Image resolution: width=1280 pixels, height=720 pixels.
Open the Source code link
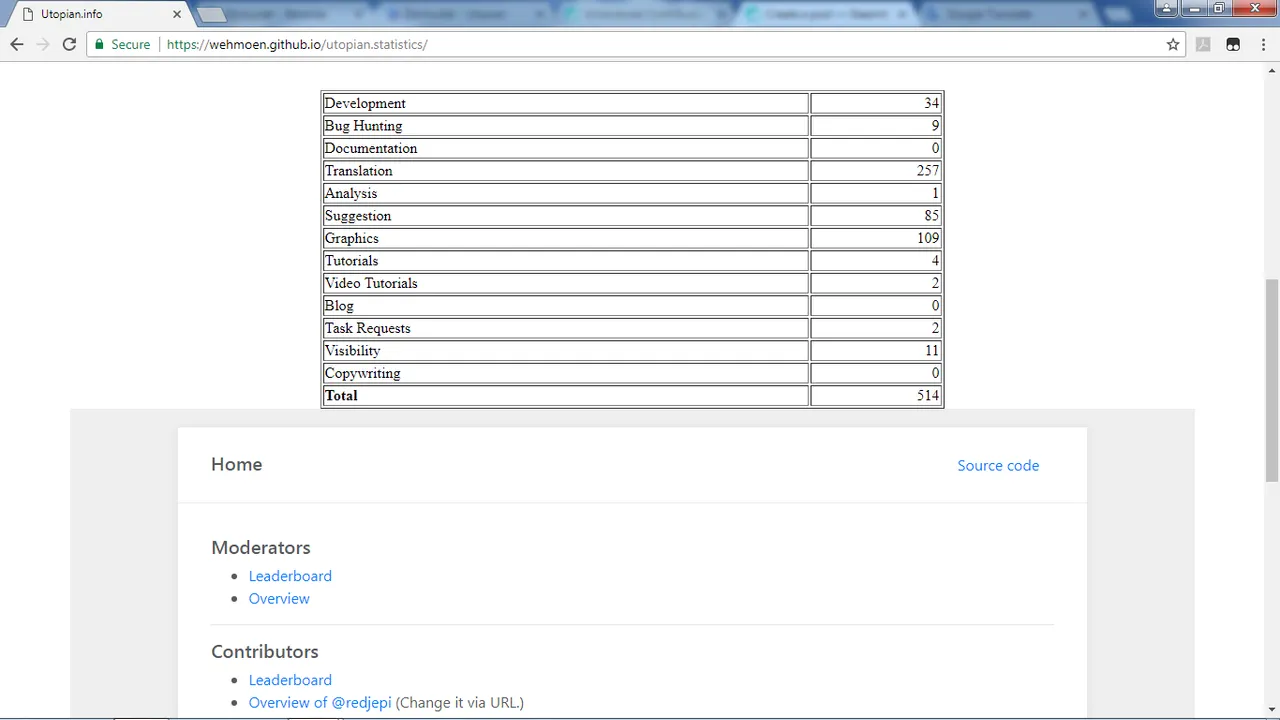pos(998,465)
